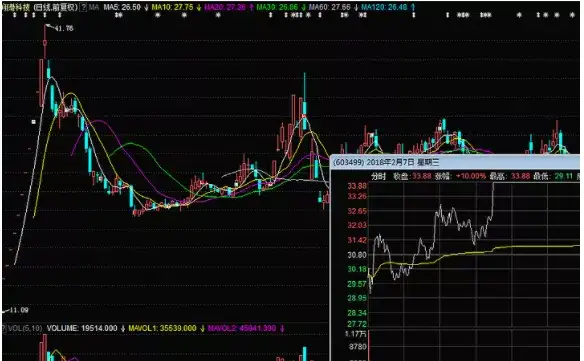Viewport: 584px width, 361px height.
Task: Select the 30.18 price axis label
Action: coord(357,269)
